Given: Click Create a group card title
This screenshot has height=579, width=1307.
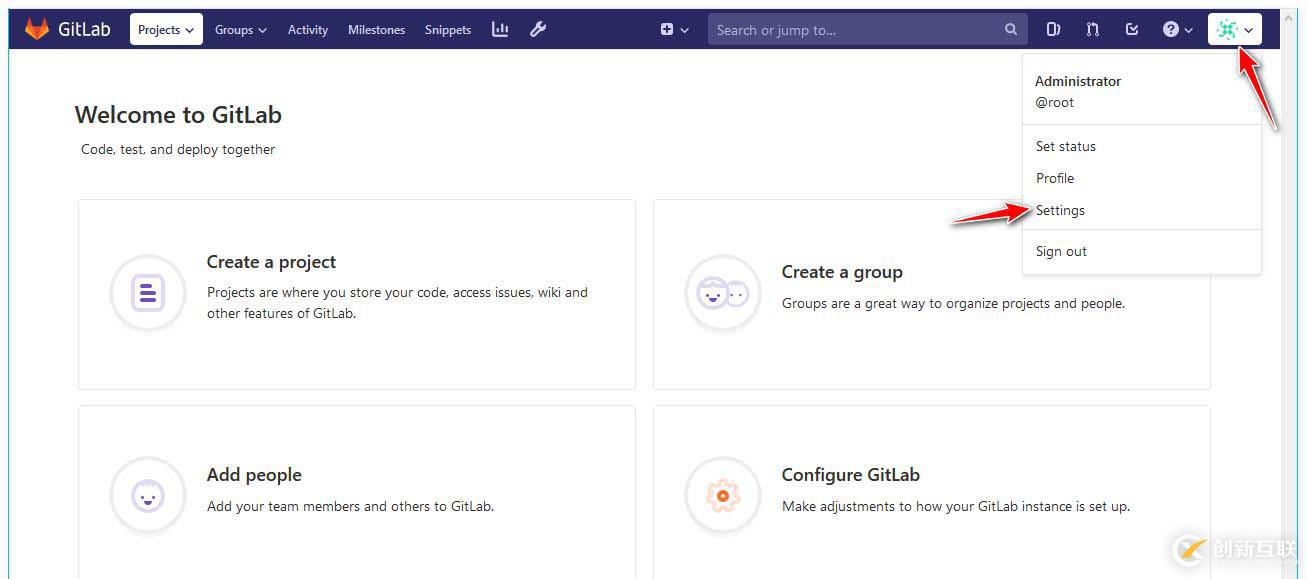Looking at the screenshot, I should click(x=842, y=272).
